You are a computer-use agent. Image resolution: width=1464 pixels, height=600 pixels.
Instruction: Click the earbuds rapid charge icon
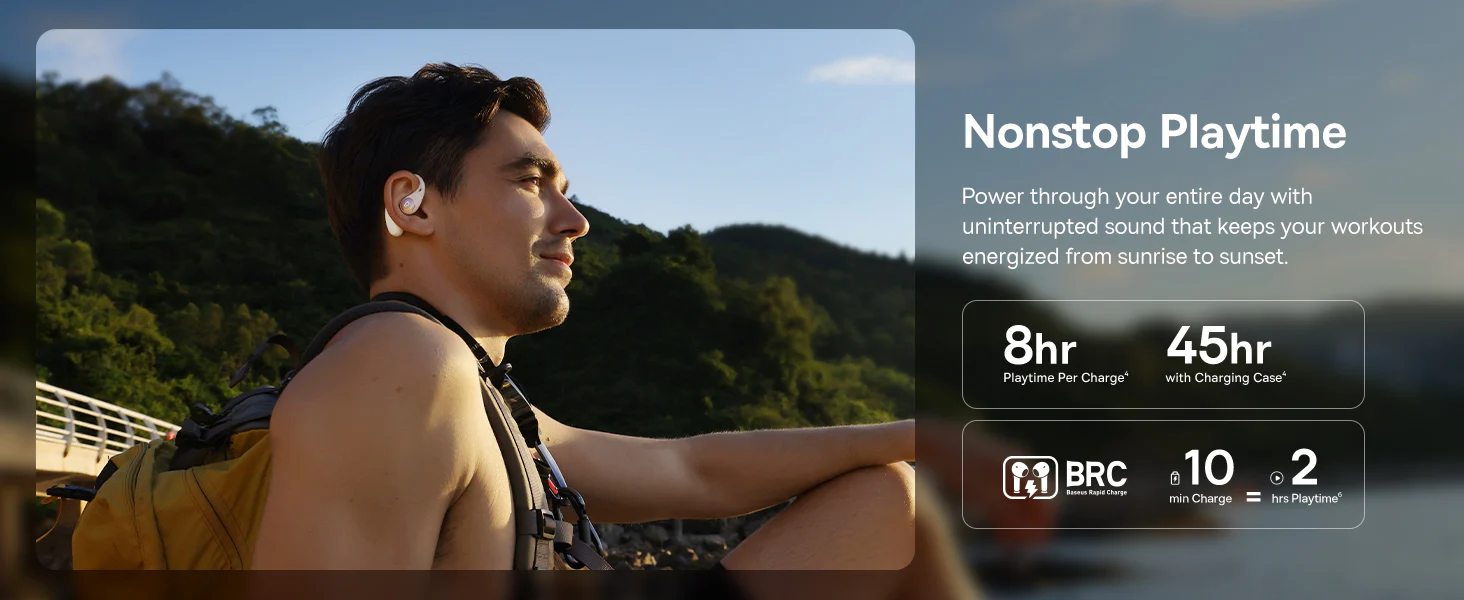click(1030, 477)
